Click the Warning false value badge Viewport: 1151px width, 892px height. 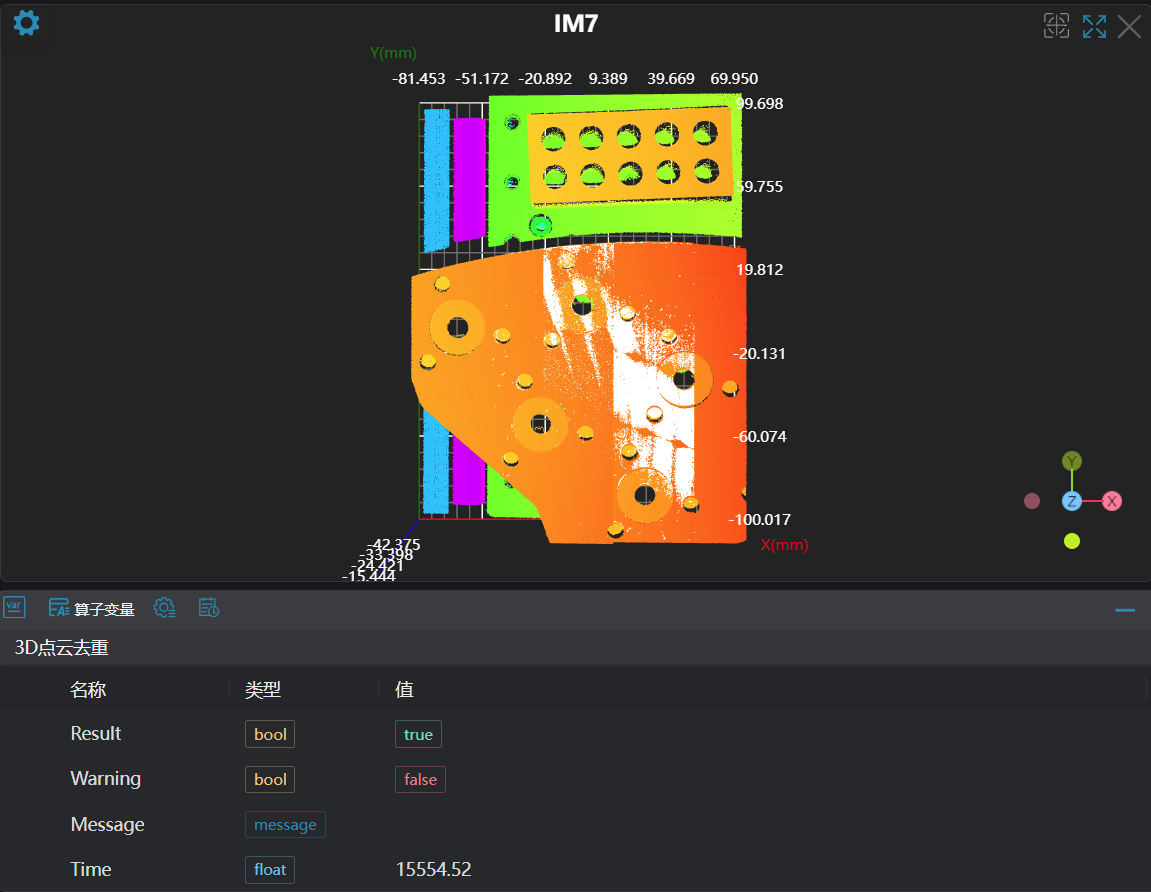point(420,779)
